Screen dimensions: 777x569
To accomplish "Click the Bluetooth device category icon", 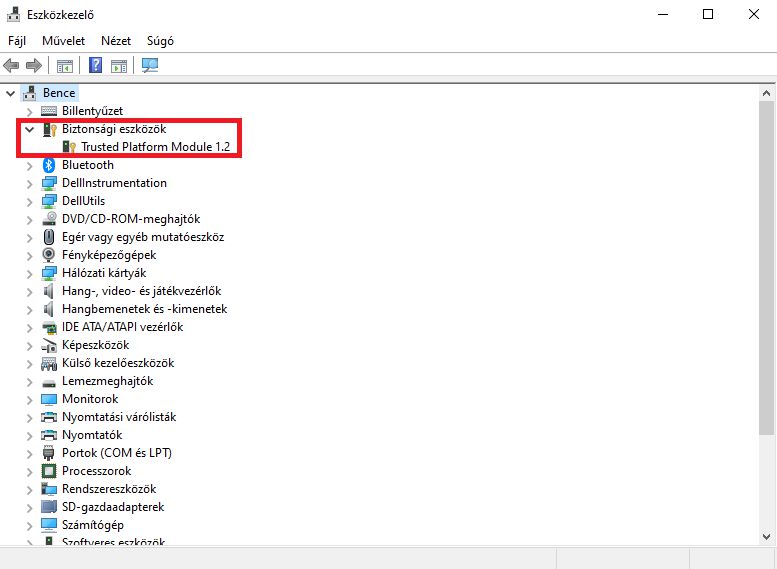I will pos(49,165).
